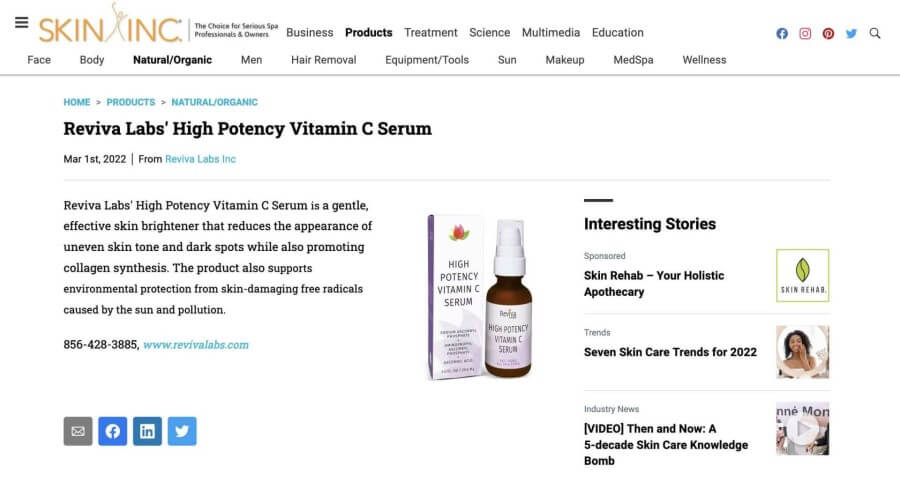This screenshot has height=480, width=900.
Task: Share article on Twitter button
Action: click(x=182, y=431)
